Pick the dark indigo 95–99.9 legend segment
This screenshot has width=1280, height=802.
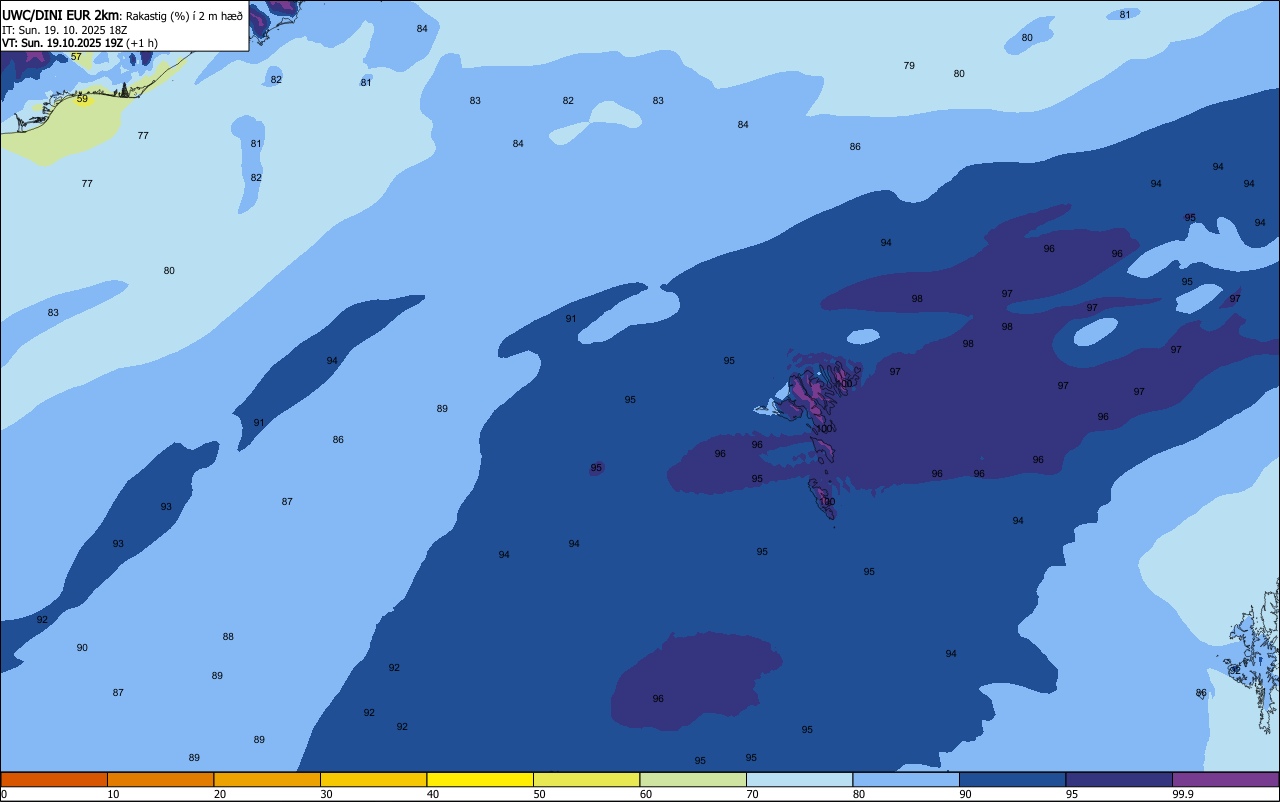(x=1119, y=779)
